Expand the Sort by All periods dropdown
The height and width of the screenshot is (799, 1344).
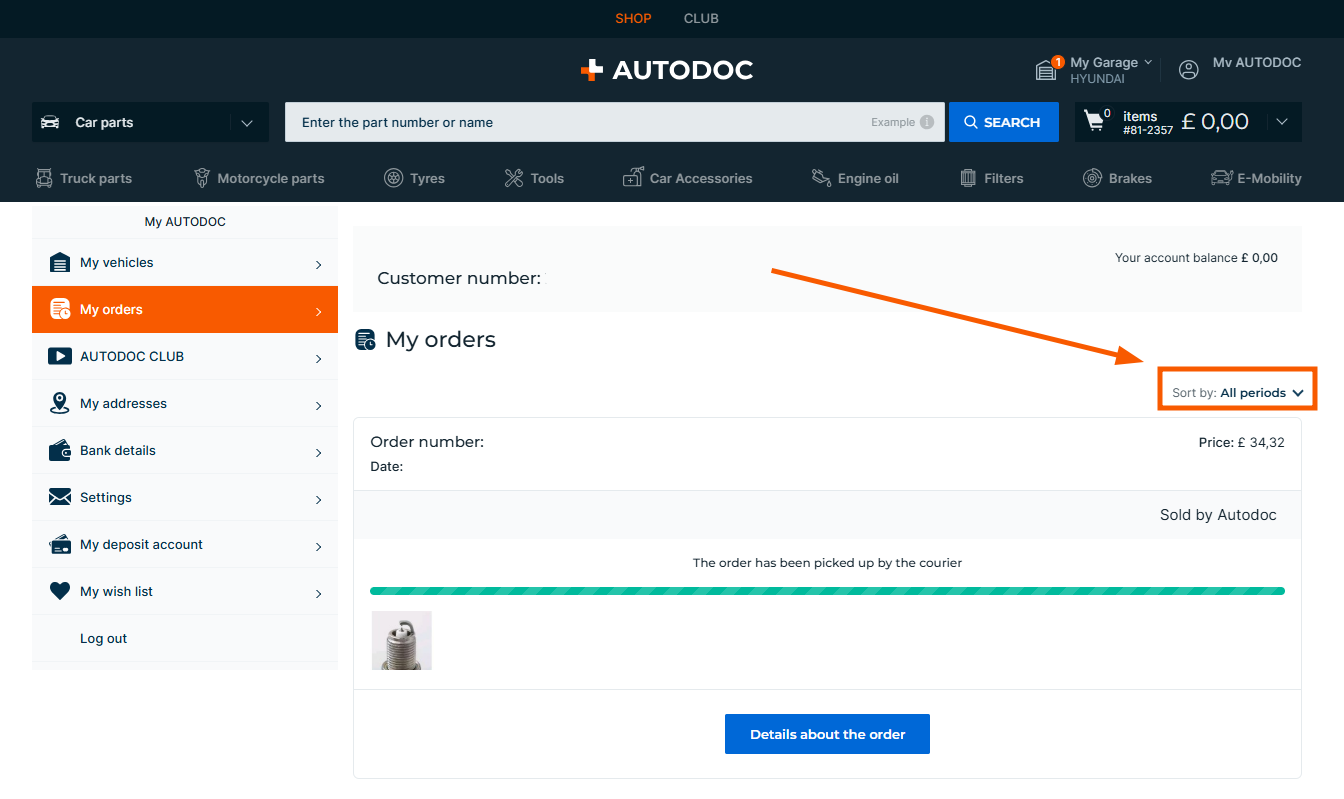pyautogui.click(x=1238, y=393)
